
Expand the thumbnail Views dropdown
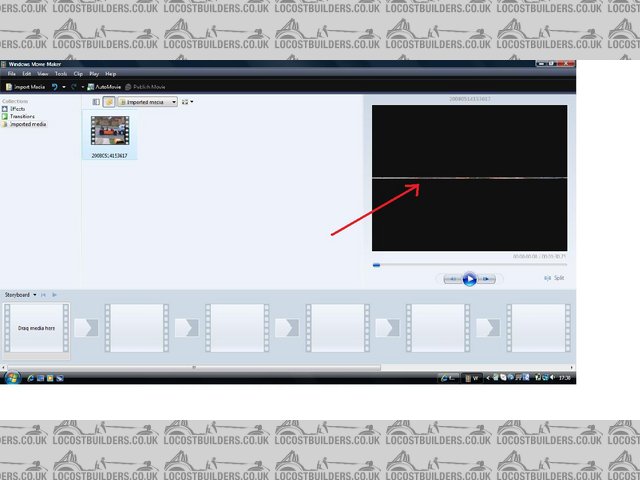(188, 102)
